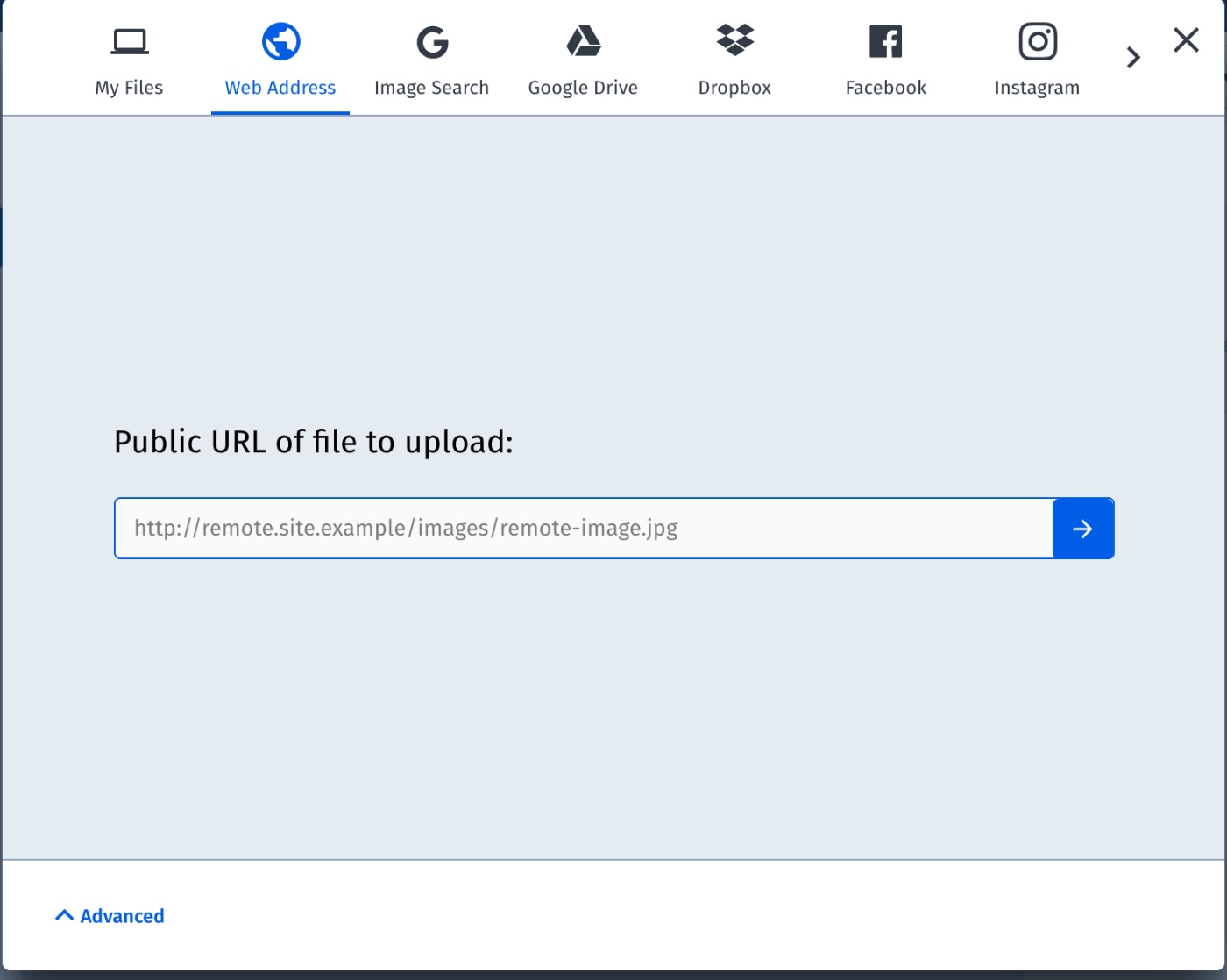Switch to the Dropbox tab label
The image size is (1227, 980).
coord(734,88)
